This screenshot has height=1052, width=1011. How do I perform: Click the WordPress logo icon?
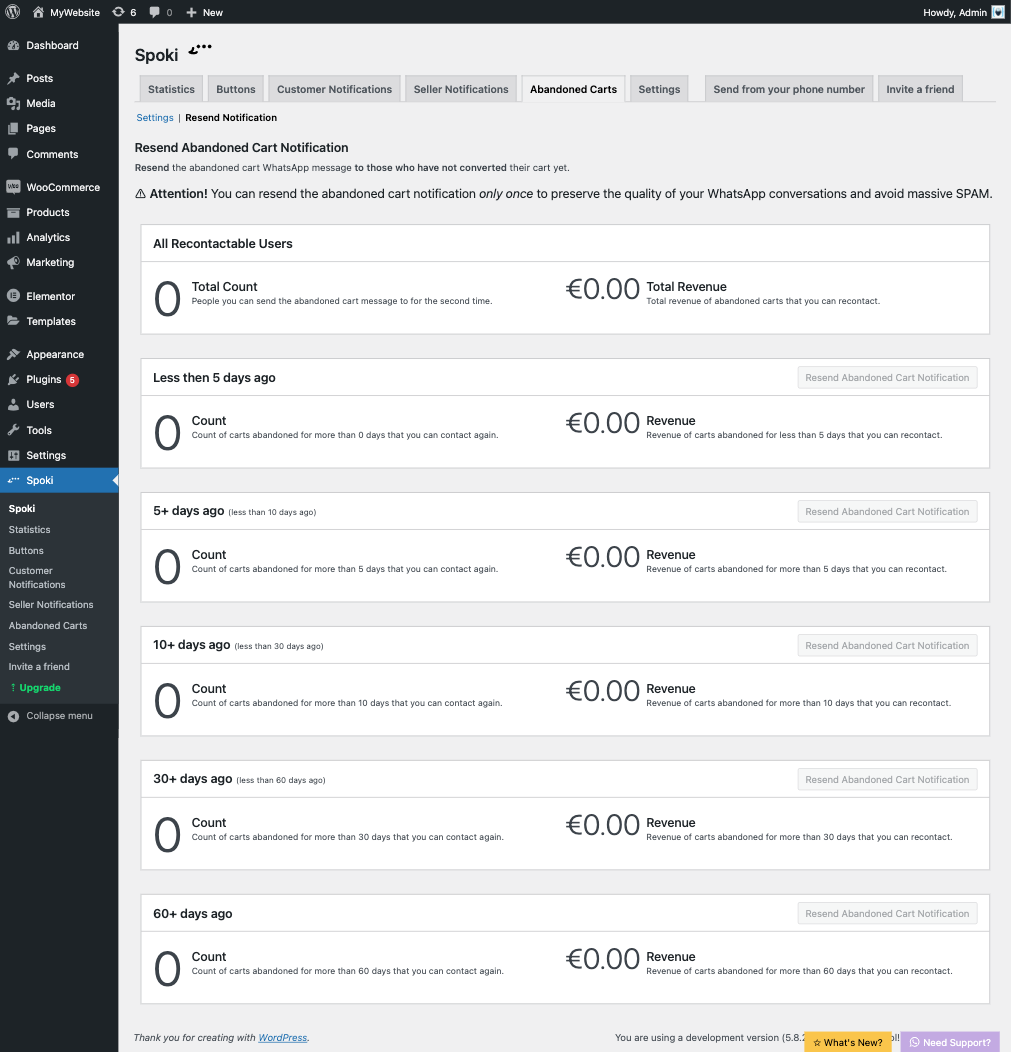click(x=13, y=12)
